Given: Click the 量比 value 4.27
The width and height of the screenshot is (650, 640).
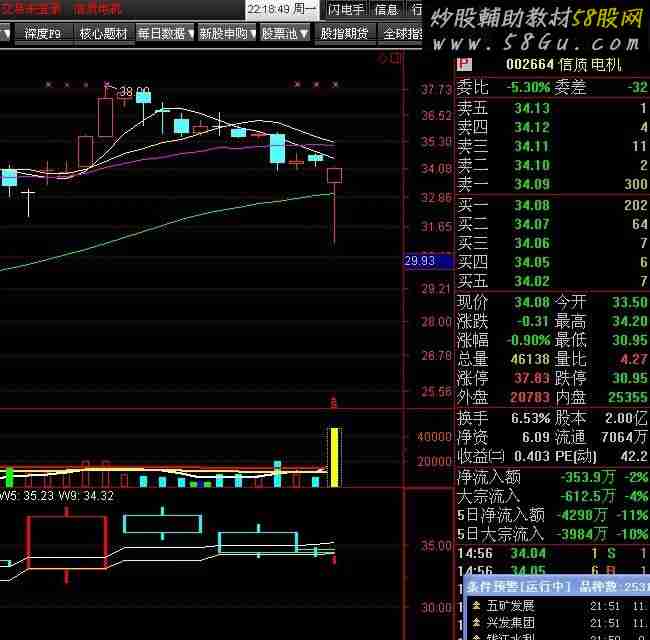Looking at the screenshot, I should (634, 359).
